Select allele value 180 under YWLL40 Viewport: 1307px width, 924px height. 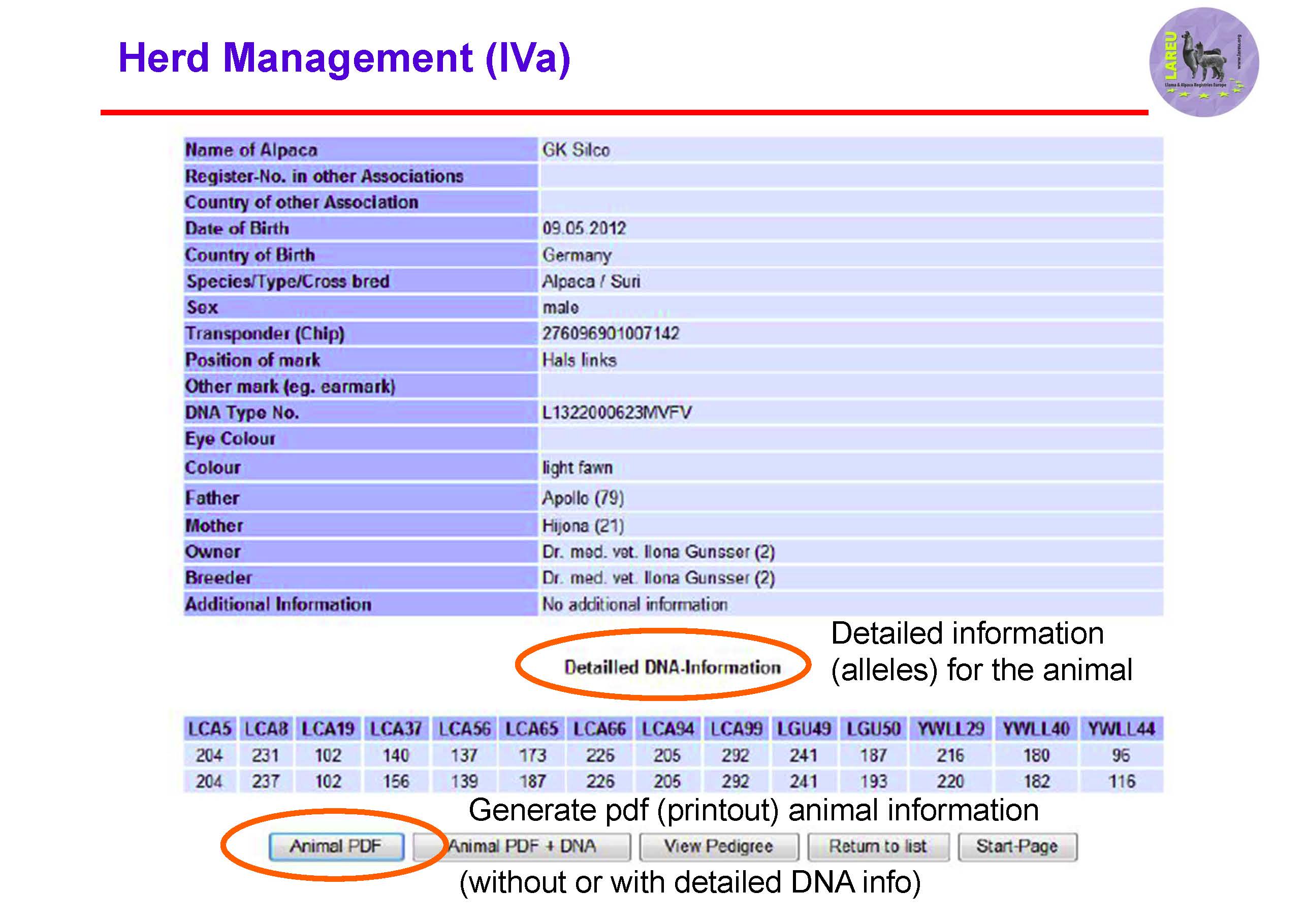1036,755
